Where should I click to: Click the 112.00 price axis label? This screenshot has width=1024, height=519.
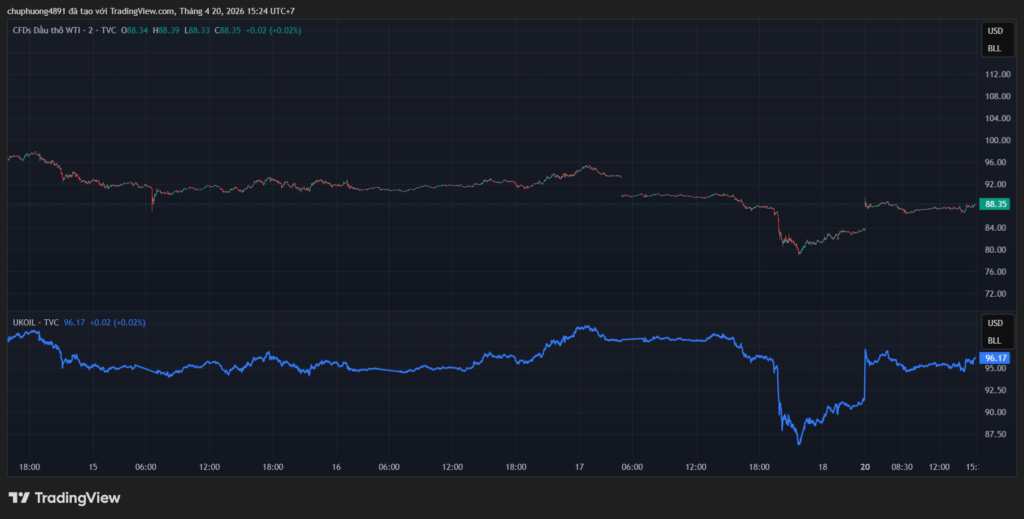point(995,75)
